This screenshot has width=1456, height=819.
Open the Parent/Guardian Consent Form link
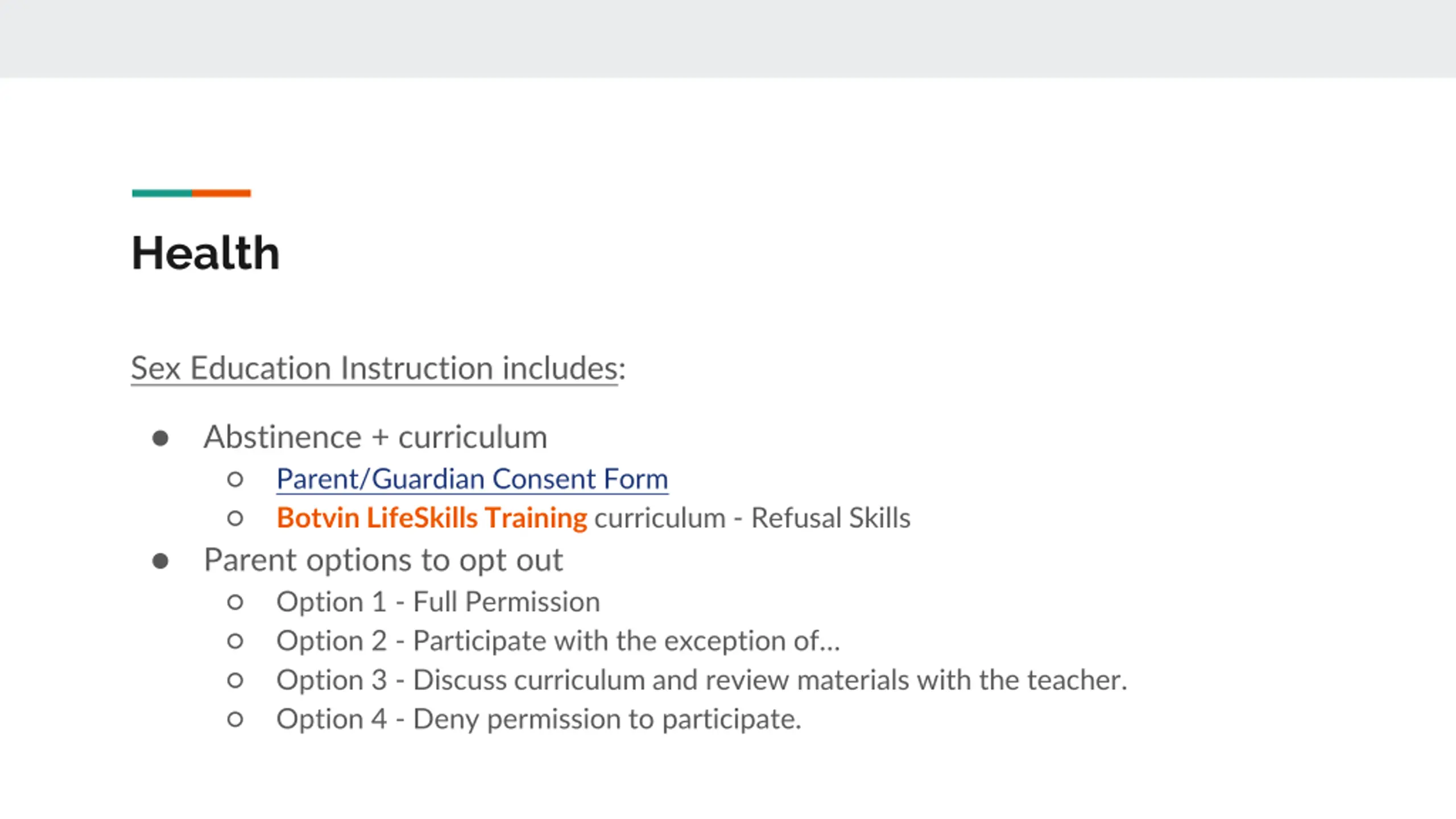tap(472, 479)
